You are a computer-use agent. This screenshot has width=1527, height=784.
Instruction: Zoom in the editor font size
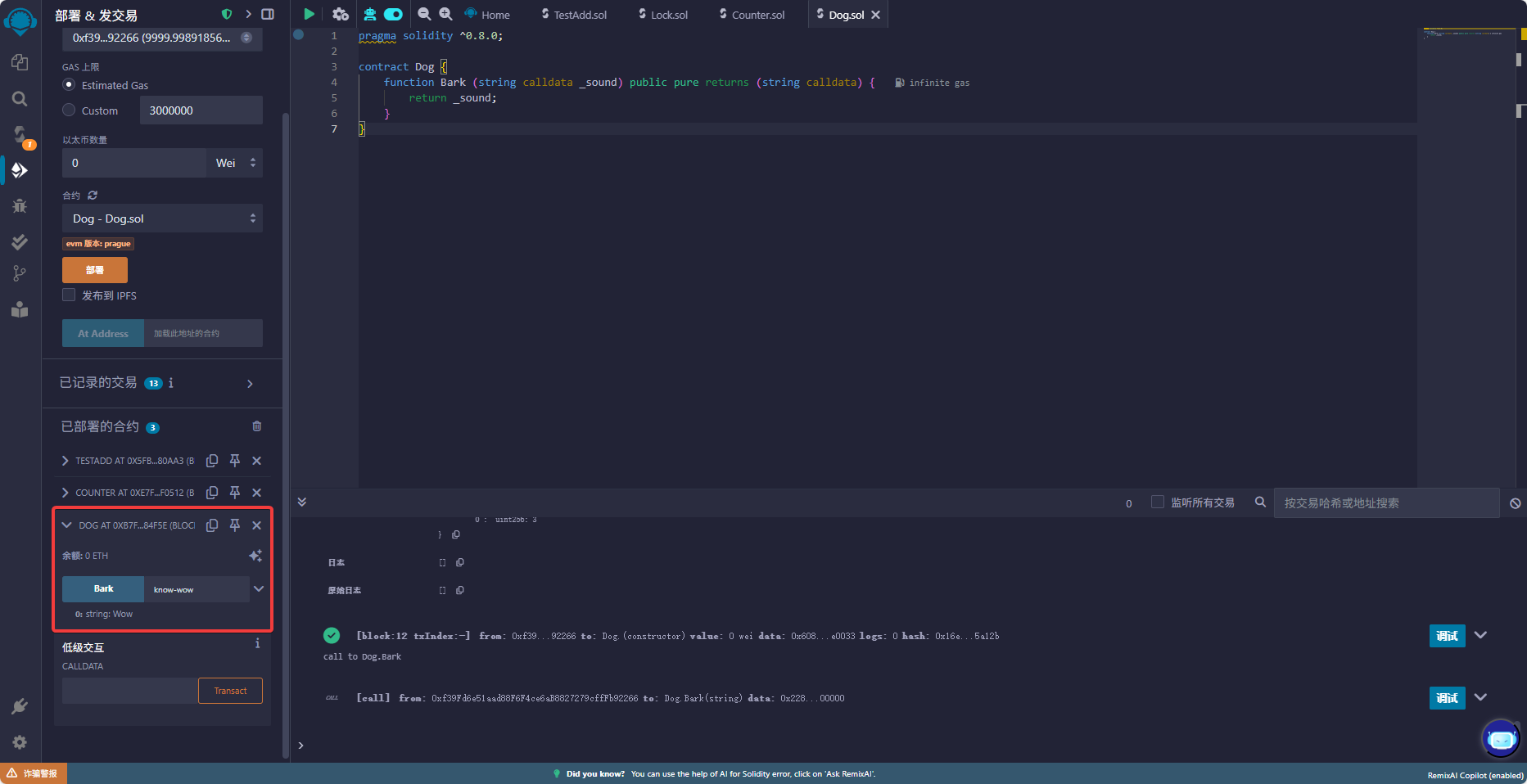point(445,14)
